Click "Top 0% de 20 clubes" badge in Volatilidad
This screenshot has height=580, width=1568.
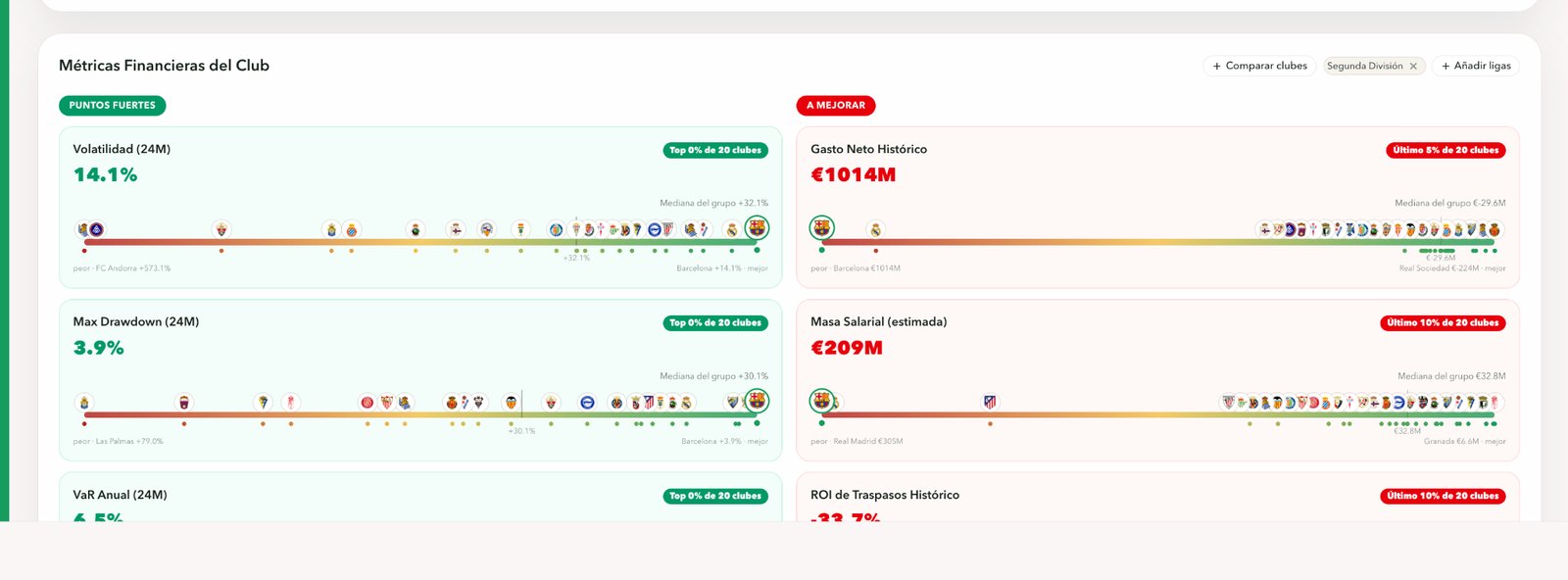coord(715,150)
